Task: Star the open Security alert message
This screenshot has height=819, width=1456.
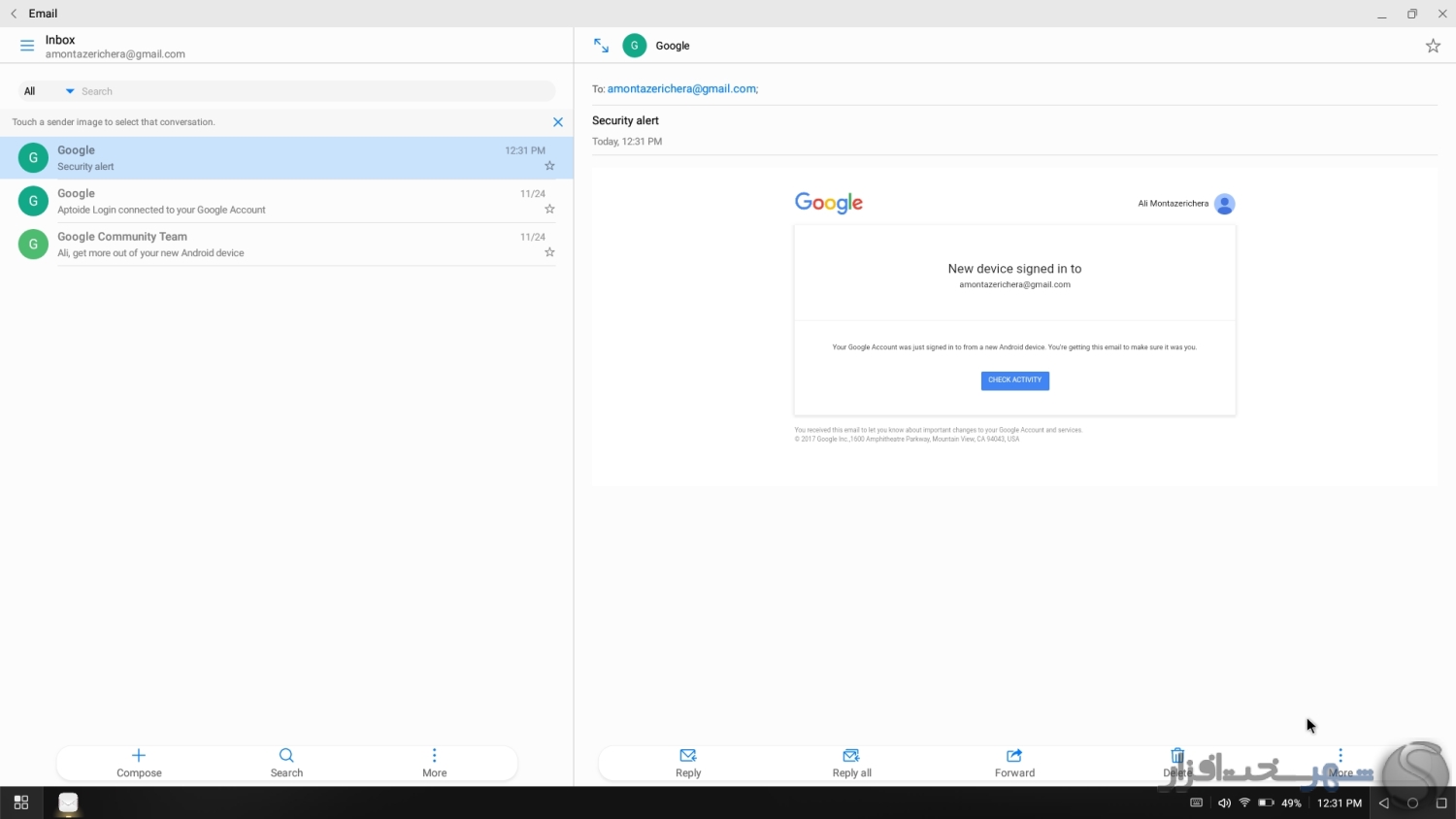Action: (x=1433, y=46)
